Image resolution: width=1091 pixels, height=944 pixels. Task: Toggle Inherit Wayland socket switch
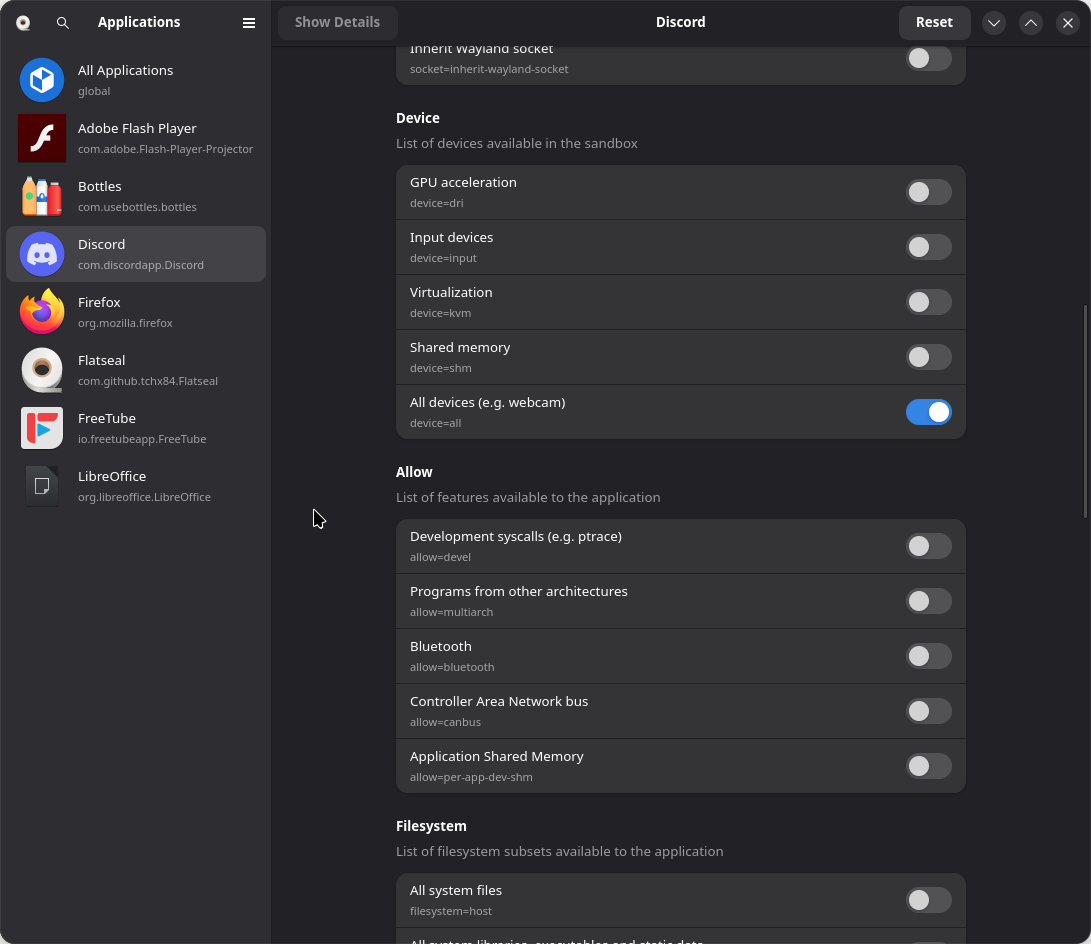pos(928,58)
